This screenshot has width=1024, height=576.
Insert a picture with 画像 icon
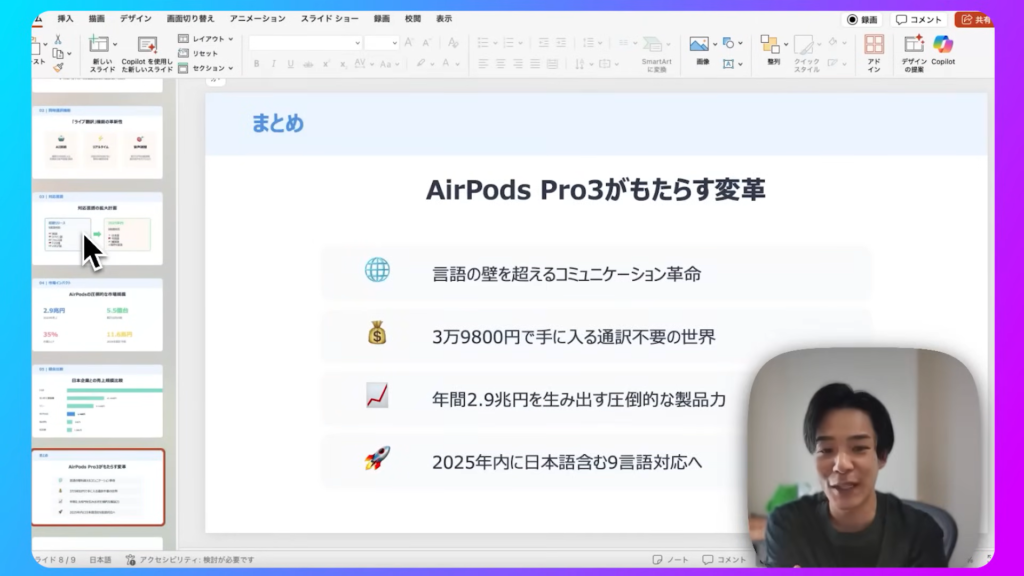[x=699, y=44]
